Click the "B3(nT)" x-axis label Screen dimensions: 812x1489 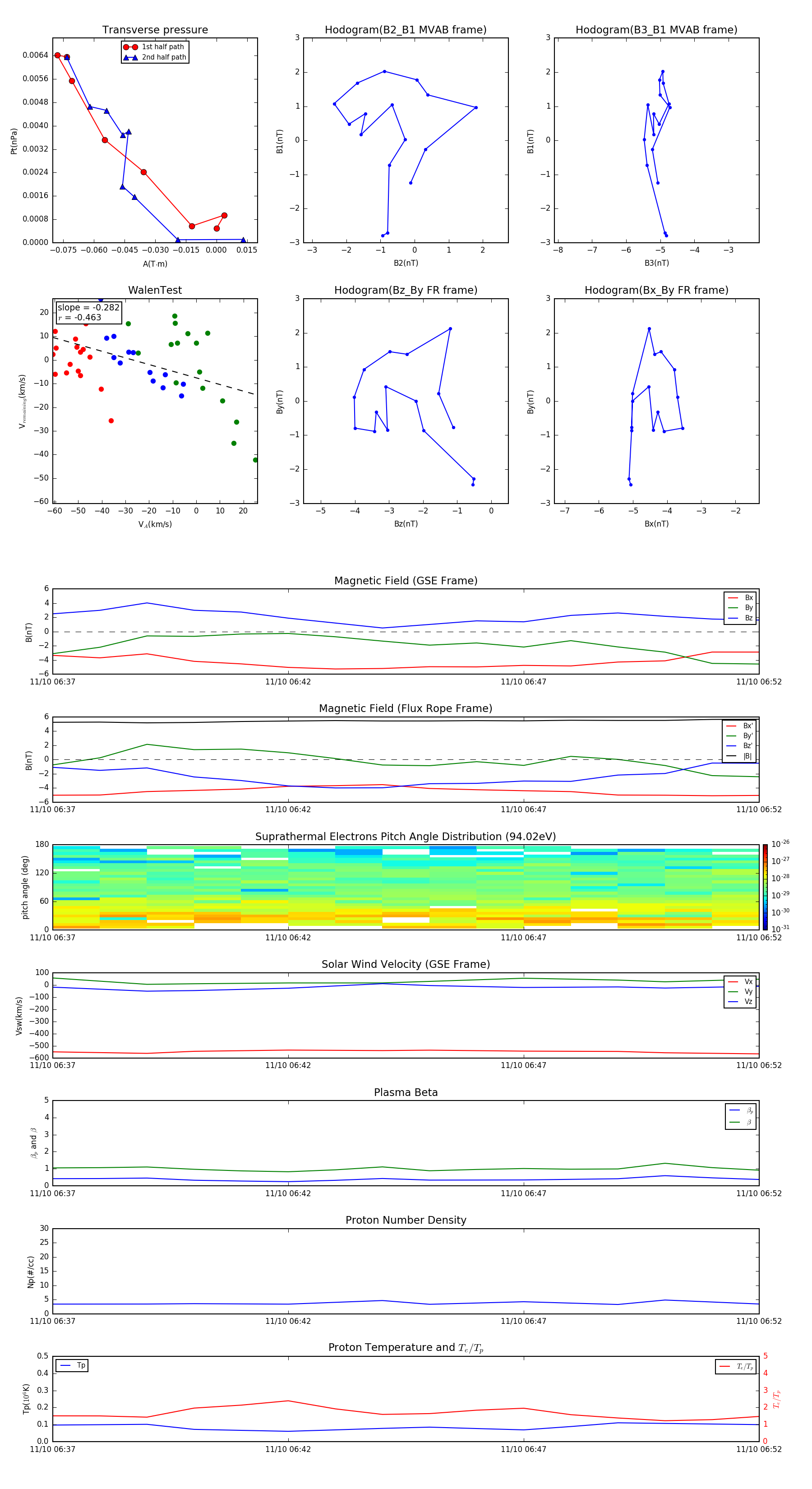coord(656,263)
